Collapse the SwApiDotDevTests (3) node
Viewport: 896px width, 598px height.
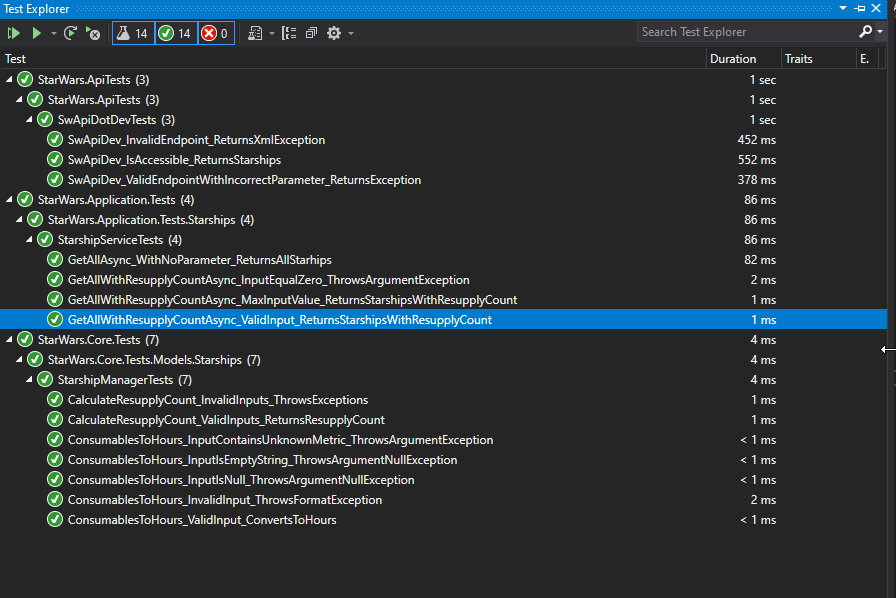(x=29, y=120)
